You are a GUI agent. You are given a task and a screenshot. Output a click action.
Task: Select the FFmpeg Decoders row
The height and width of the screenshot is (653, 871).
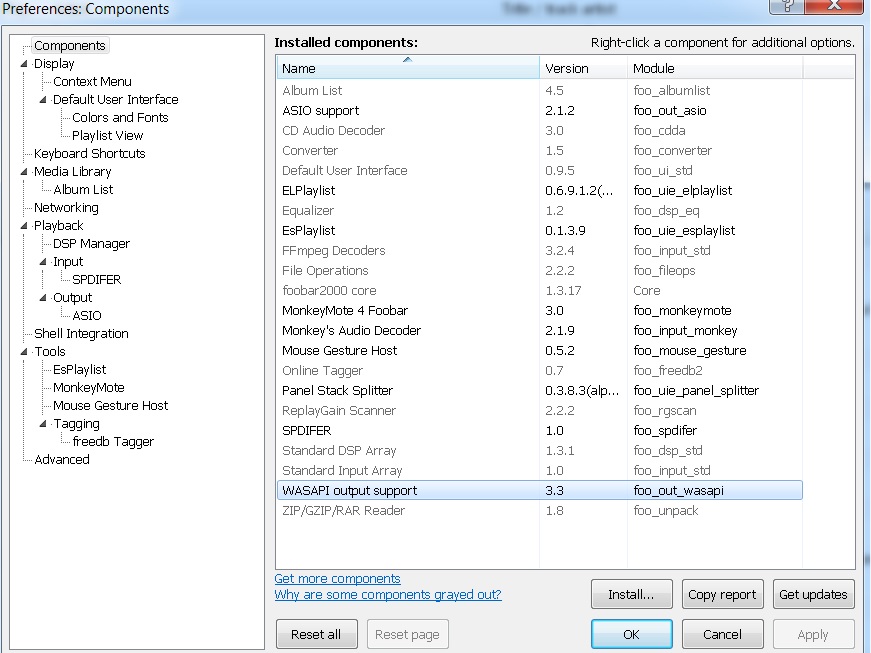(539, 250)
